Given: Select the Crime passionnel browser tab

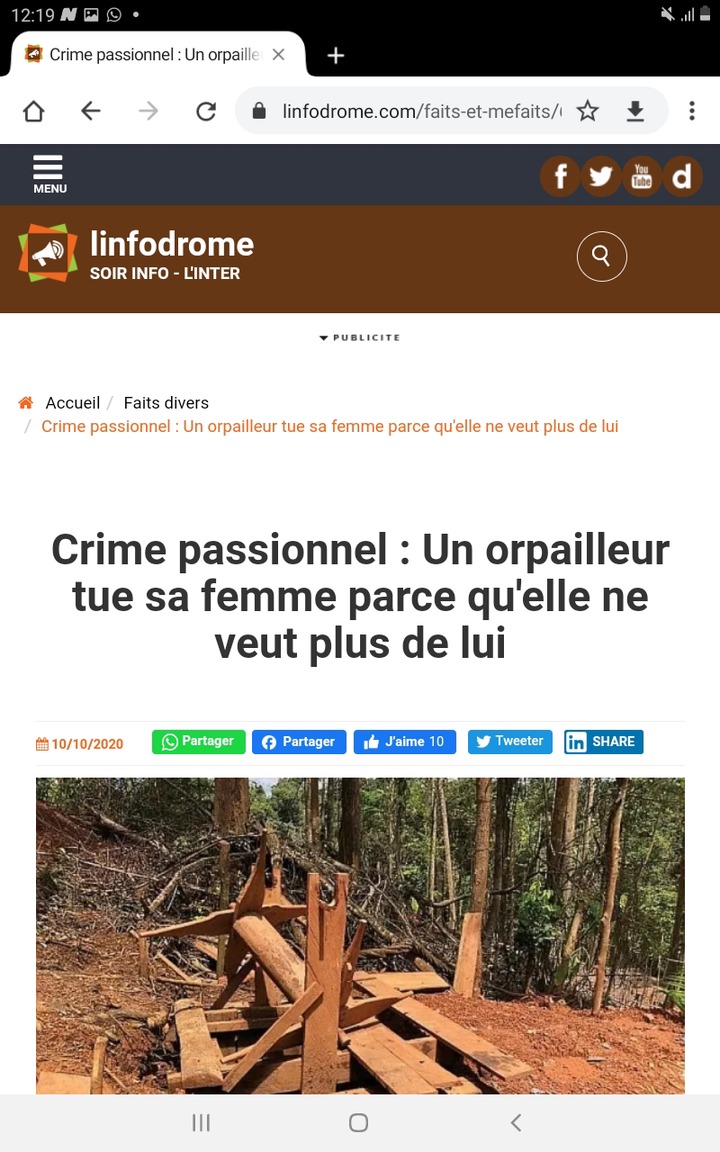Looking at the screenshot, I should [x=153, y=54].
